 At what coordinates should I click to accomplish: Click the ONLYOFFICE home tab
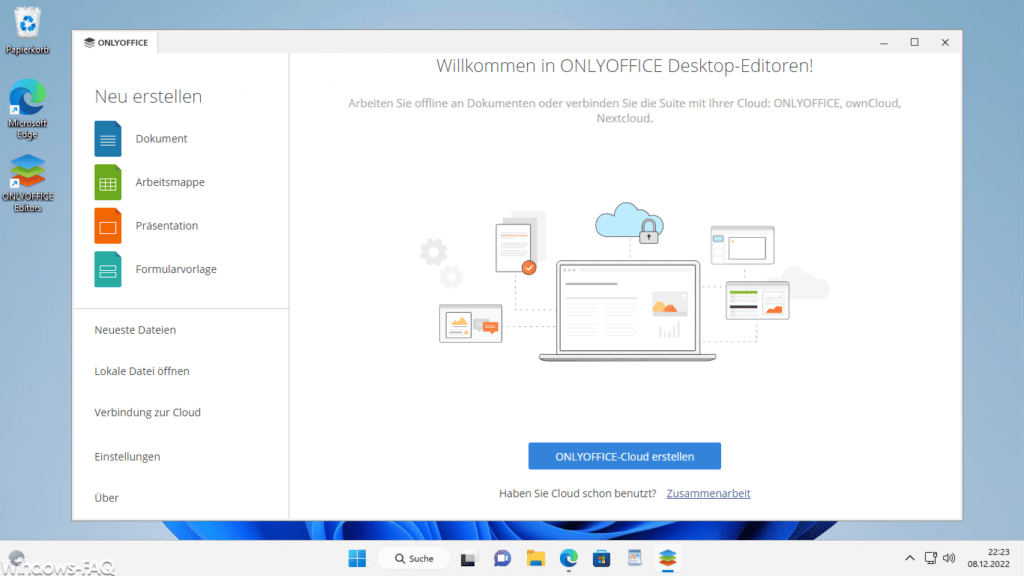(x=116, y=42)
